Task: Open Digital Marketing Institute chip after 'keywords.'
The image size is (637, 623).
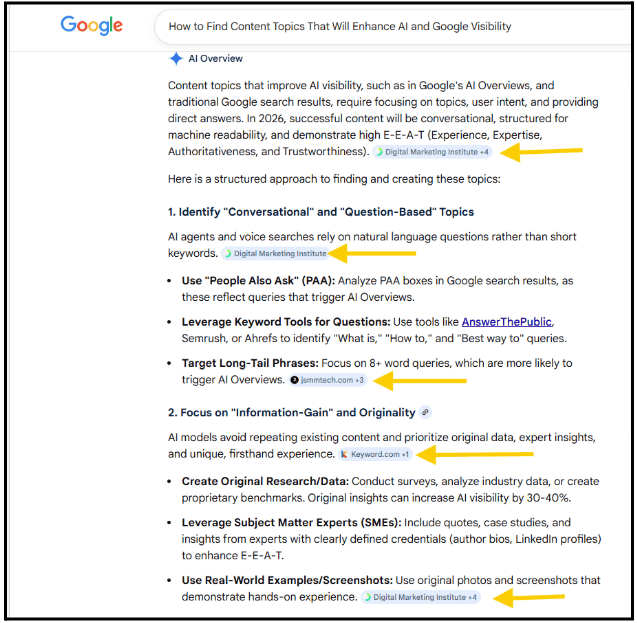Action: pos(275,254)
